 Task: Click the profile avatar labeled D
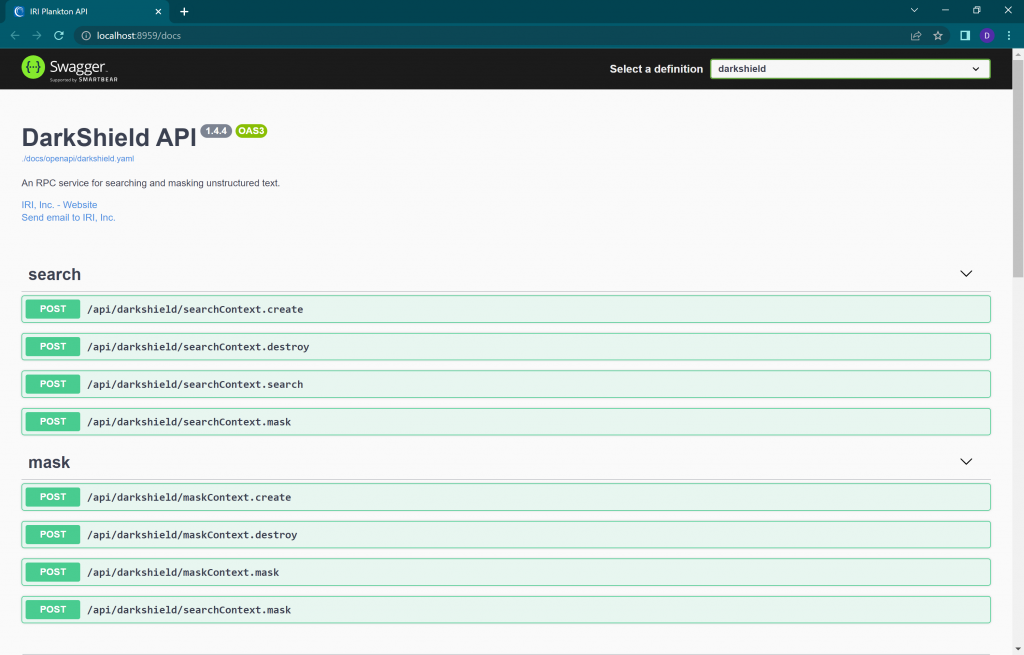tap(986, 34)
